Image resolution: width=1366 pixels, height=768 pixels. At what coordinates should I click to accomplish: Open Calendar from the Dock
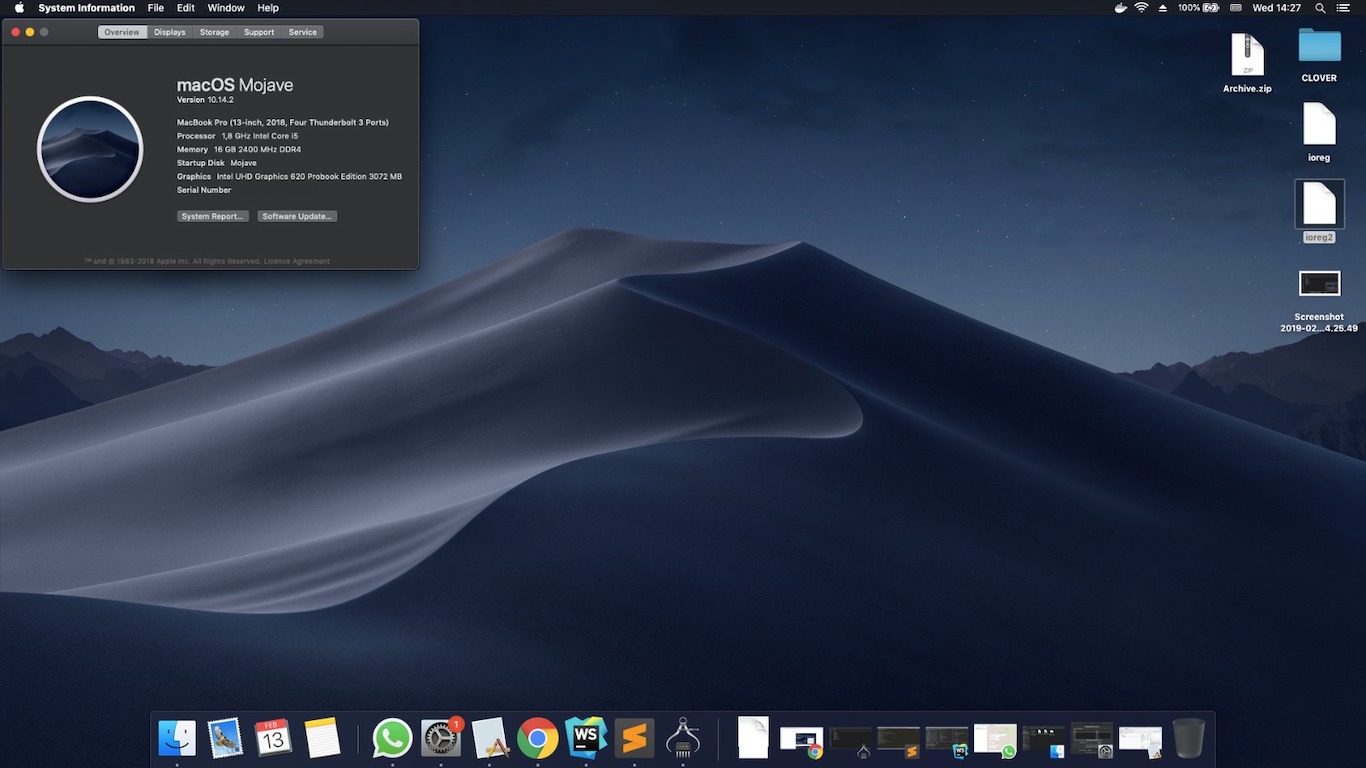[x=272, y=737]
